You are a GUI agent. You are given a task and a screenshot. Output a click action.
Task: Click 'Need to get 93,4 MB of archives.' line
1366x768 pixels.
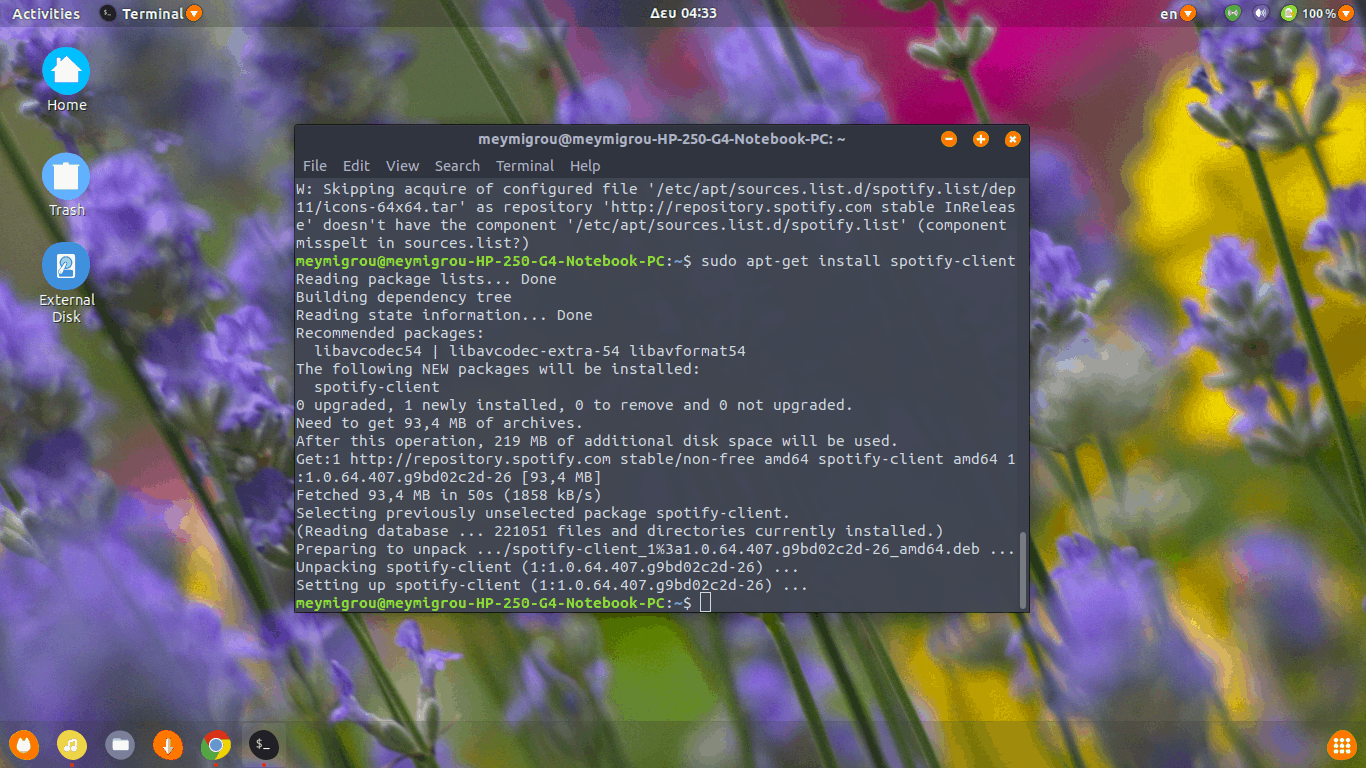click(439, 423)
